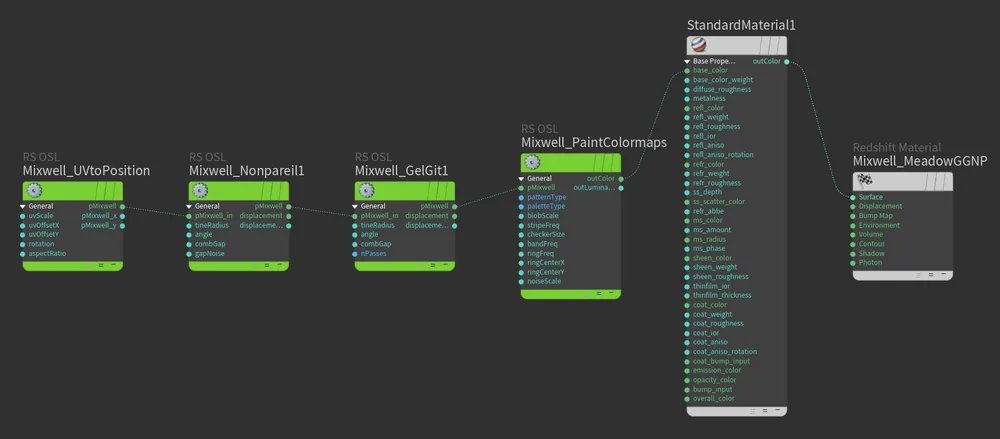Click the gear icon on Mixwell_UVtoPosition node
The height and width of the screenshot is (439, 1000).
pyautogui.click(x=34, y=190)
